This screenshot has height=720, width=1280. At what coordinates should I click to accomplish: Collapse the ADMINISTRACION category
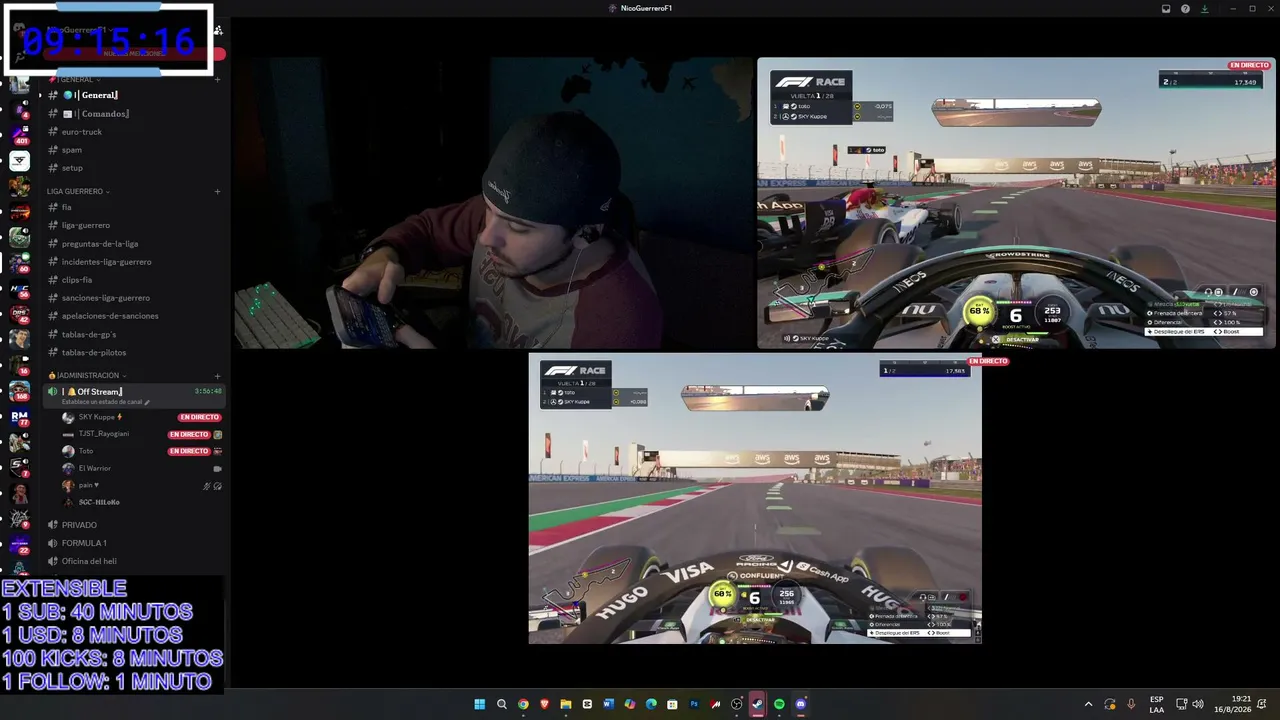point(87,375)
